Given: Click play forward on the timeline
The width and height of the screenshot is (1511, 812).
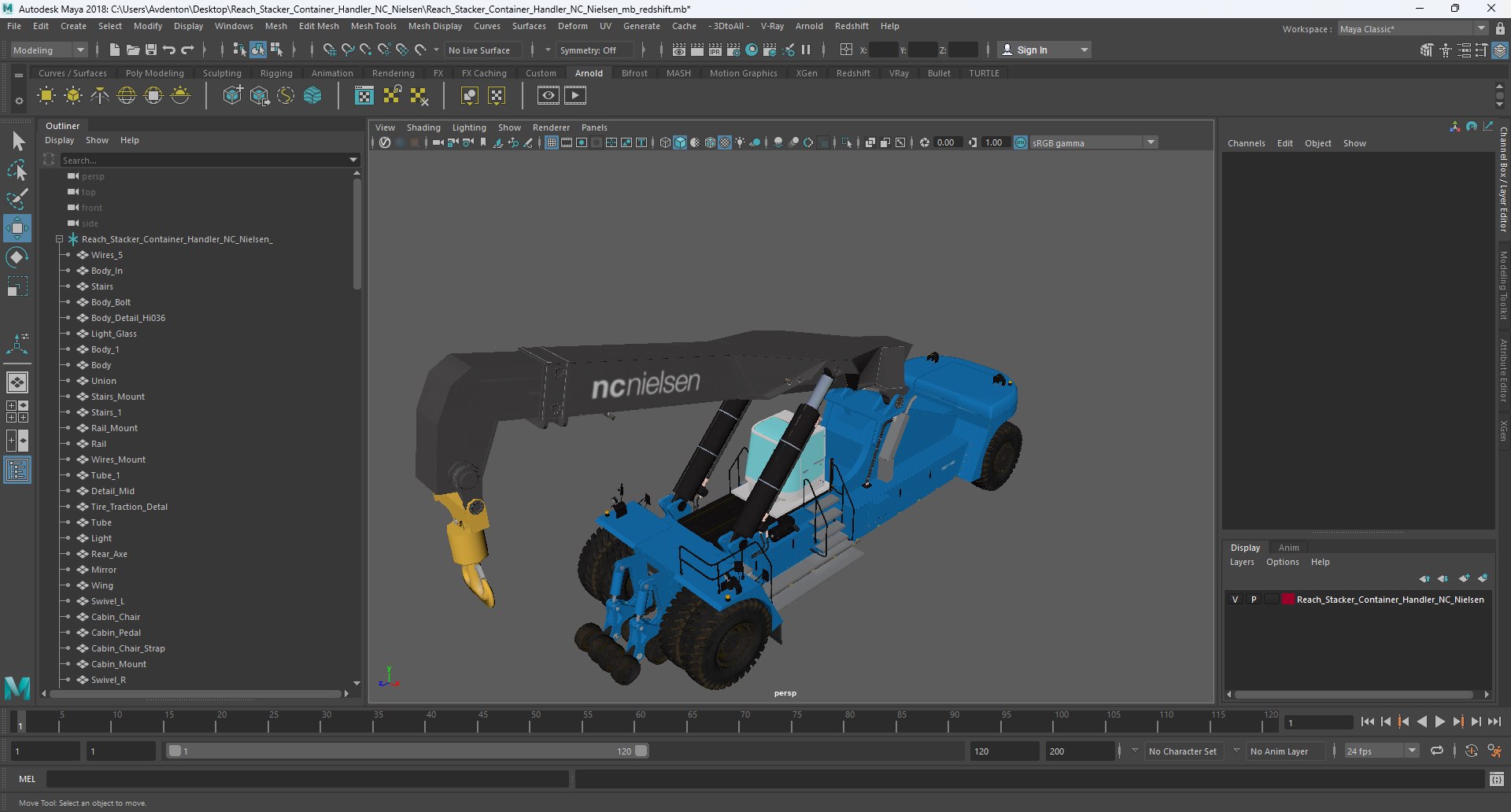Looking at the screenshot, I should click(1440, 722).
